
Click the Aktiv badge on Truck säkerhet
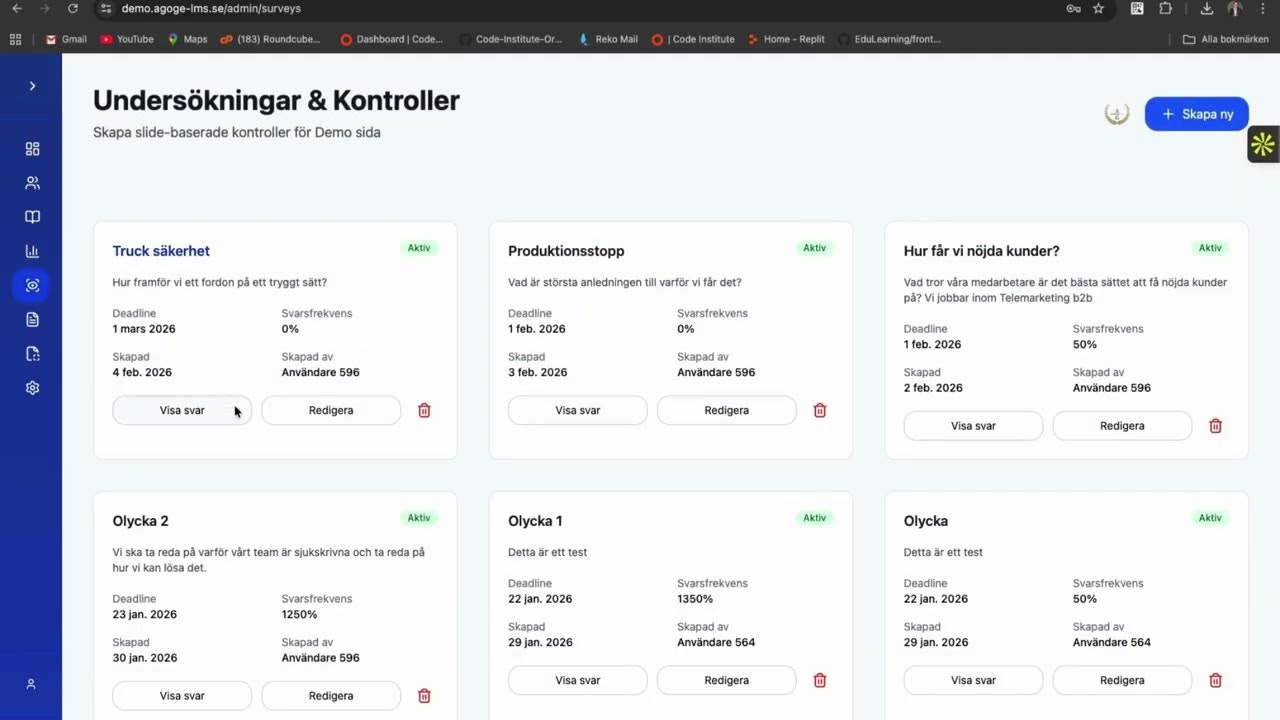pyautogui.click(x=419, y=248)
